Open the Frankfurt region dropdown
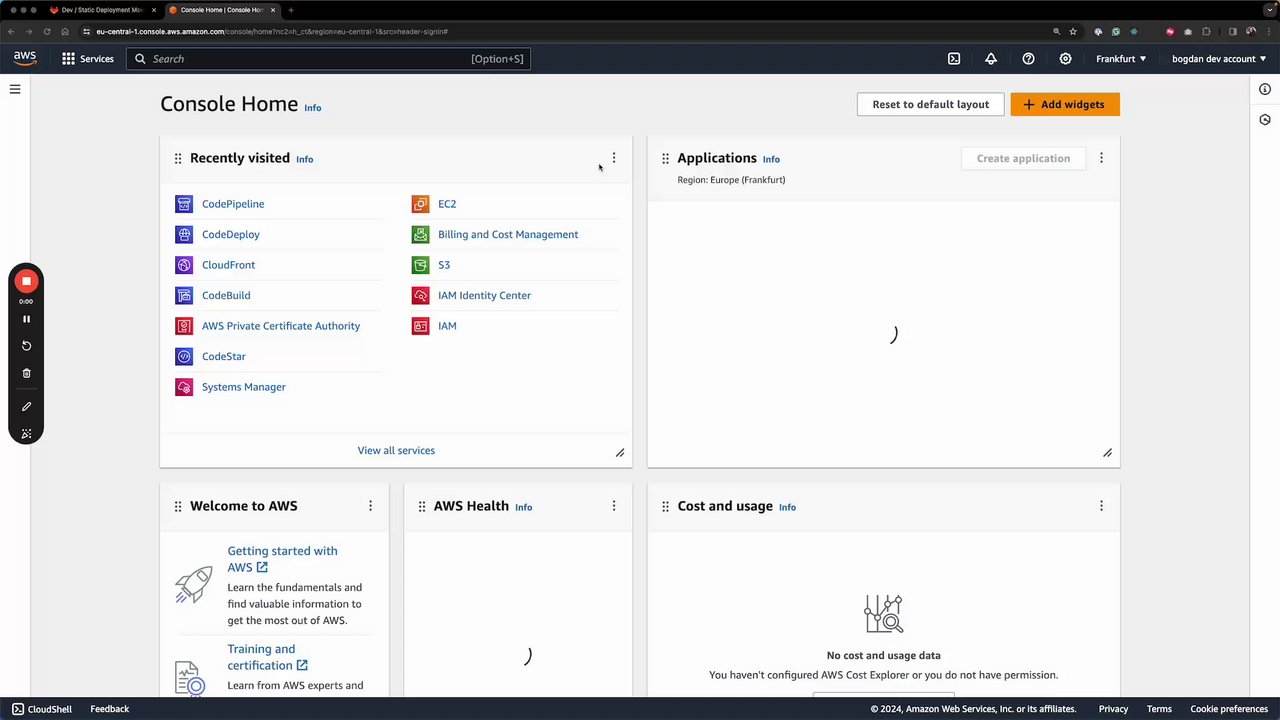 tap(1121, 59)
